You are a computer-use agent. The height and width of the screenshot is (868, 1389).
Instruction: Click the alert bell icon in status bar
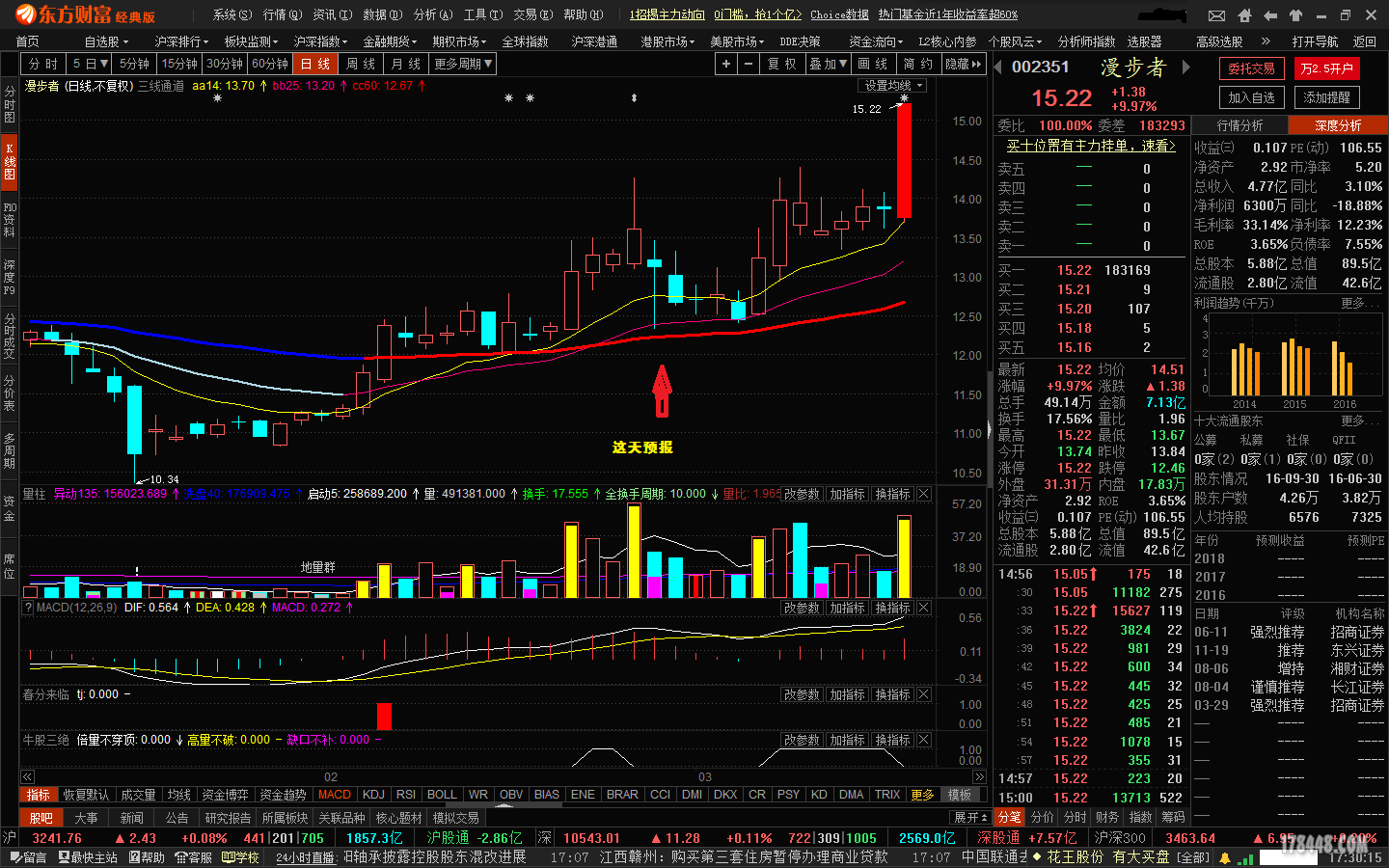click(x=1225, y=857)
